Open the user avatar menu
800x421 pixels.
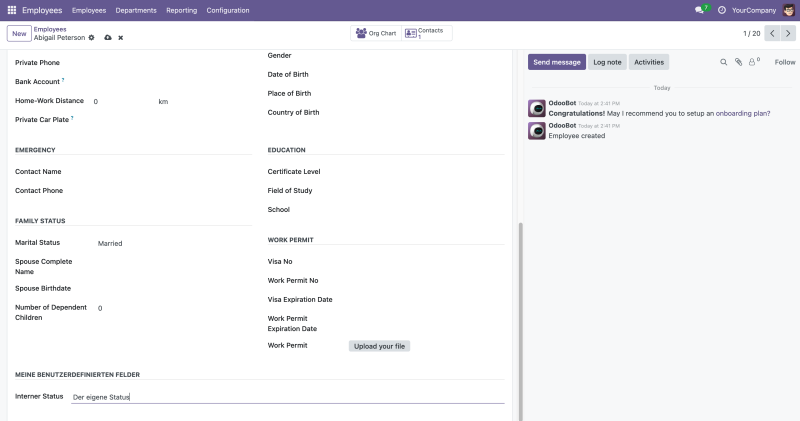(788, 10)
